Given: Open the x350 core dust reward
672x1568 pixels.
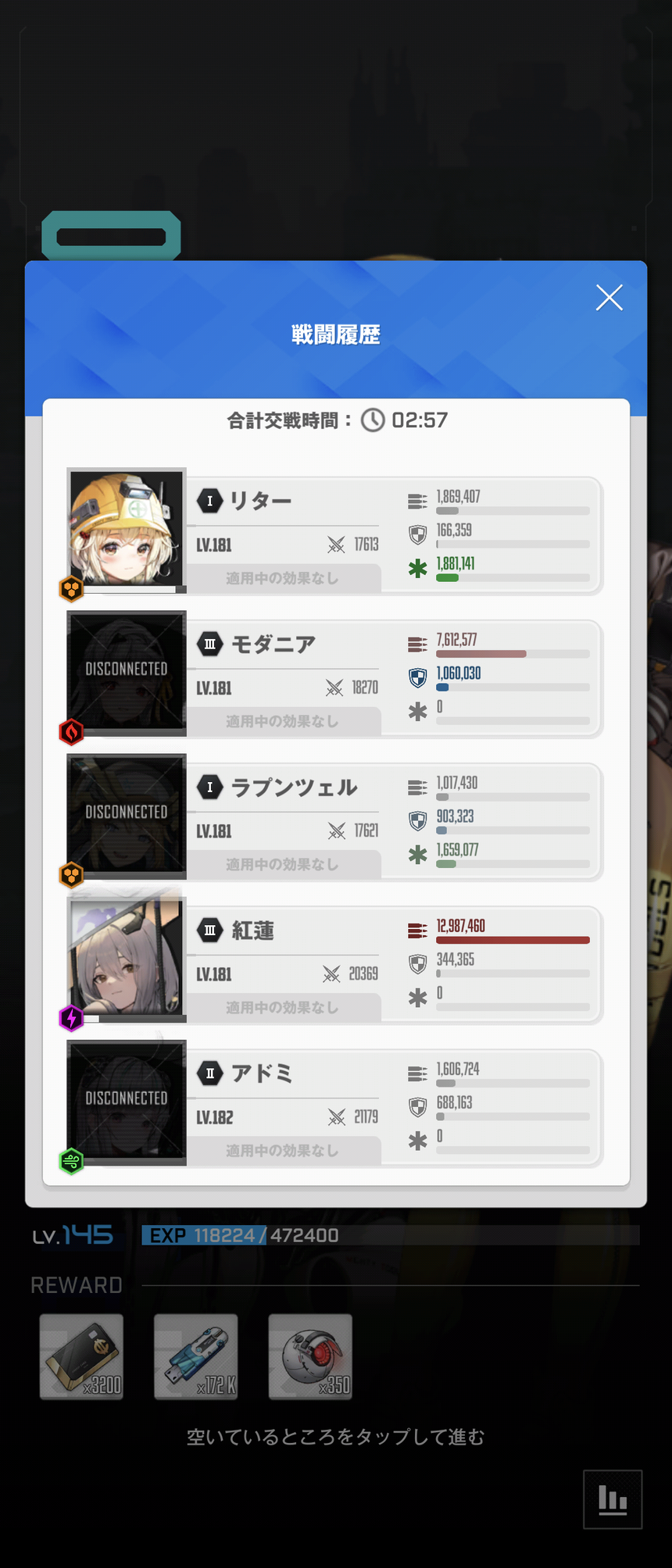Looking at the screenshot, I should tap(310, 1356).
